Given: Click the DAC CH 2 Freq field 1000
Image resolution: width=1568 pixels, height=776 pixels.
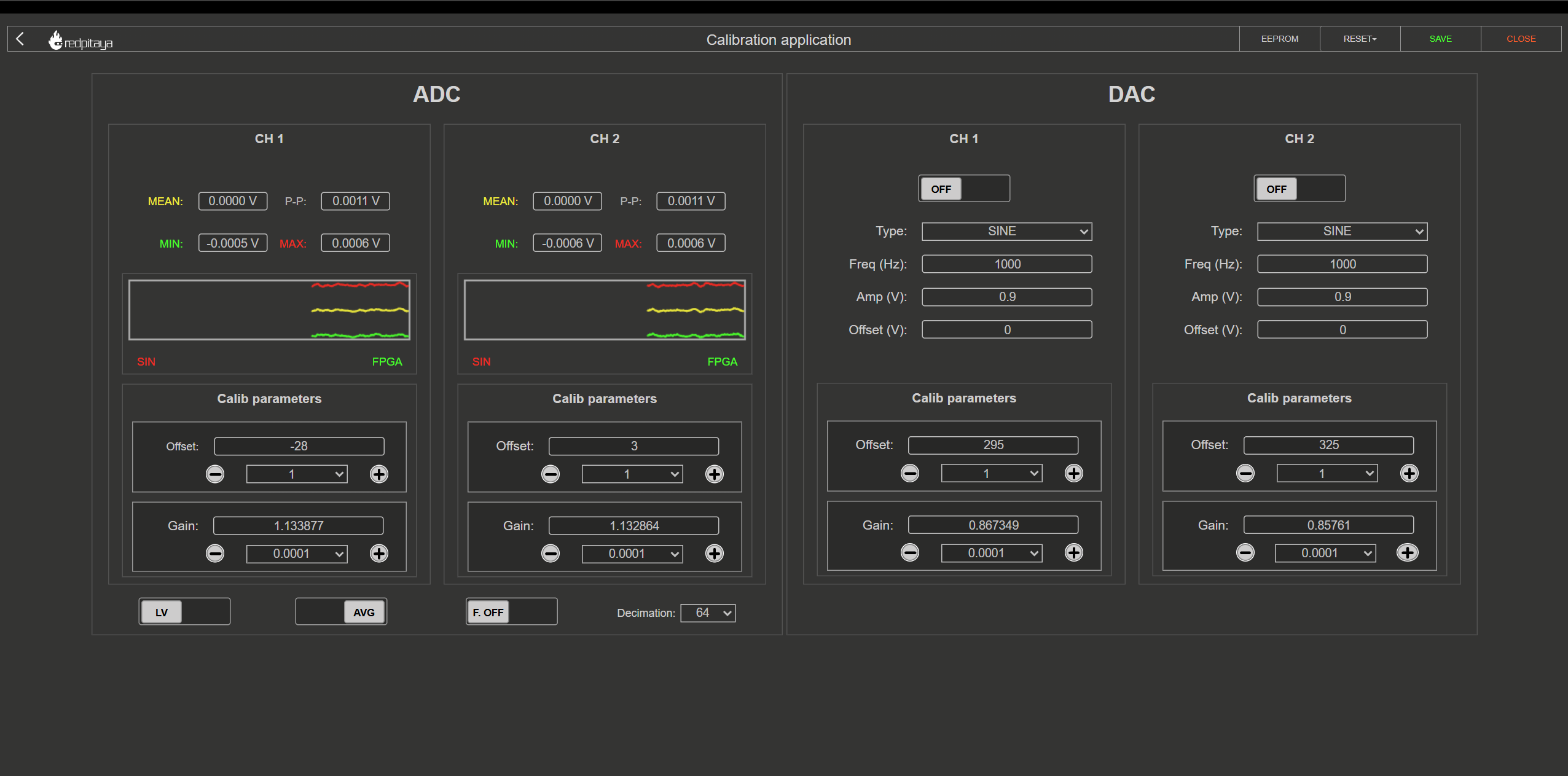Looking at the screenshot, I should point(1343,264).
